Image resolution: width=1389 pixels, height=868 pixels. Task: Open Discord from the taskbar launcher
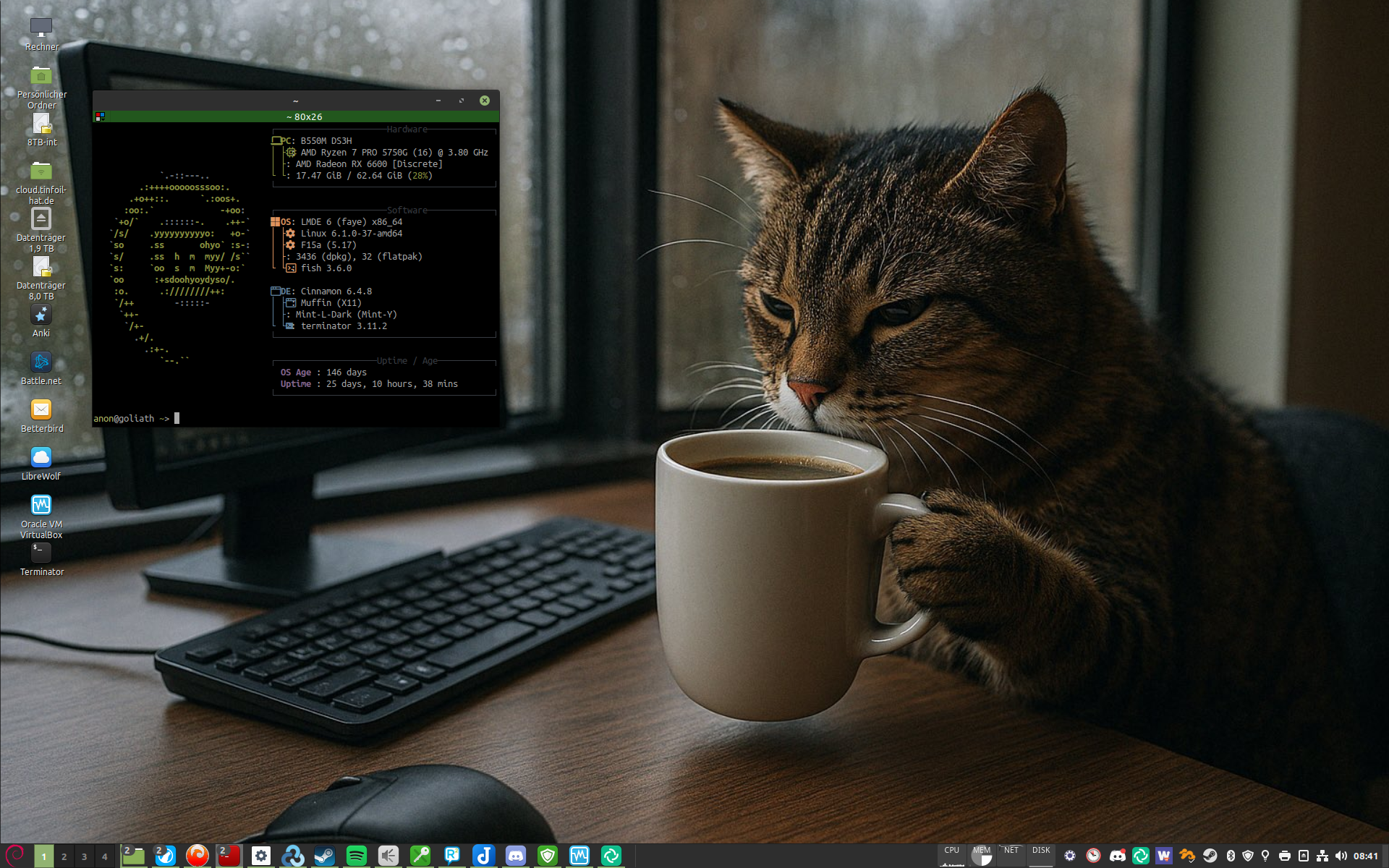pos(516,856)
